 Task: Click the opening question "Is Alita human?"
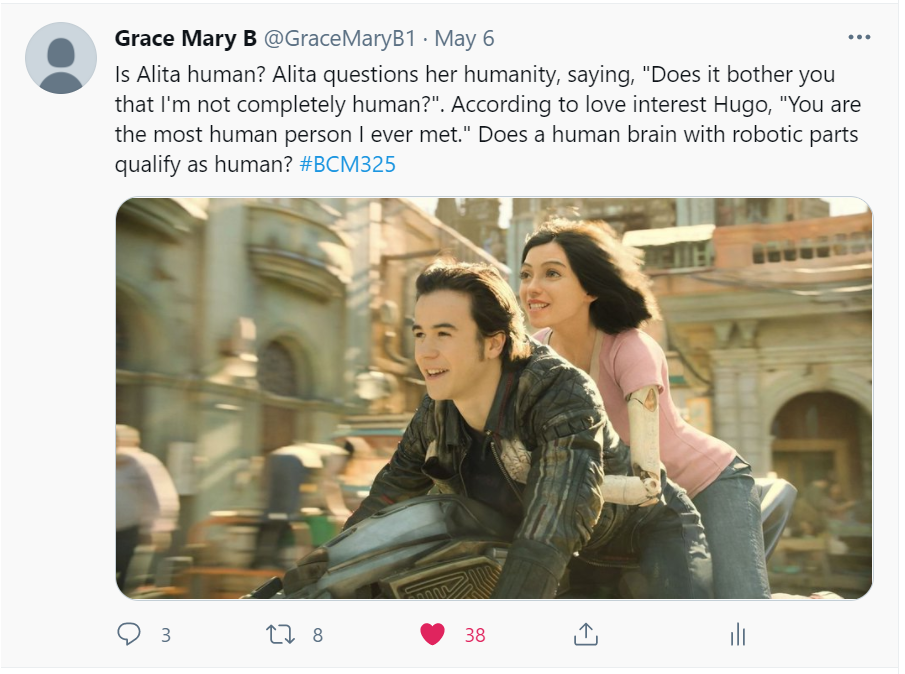coord(190,74)
